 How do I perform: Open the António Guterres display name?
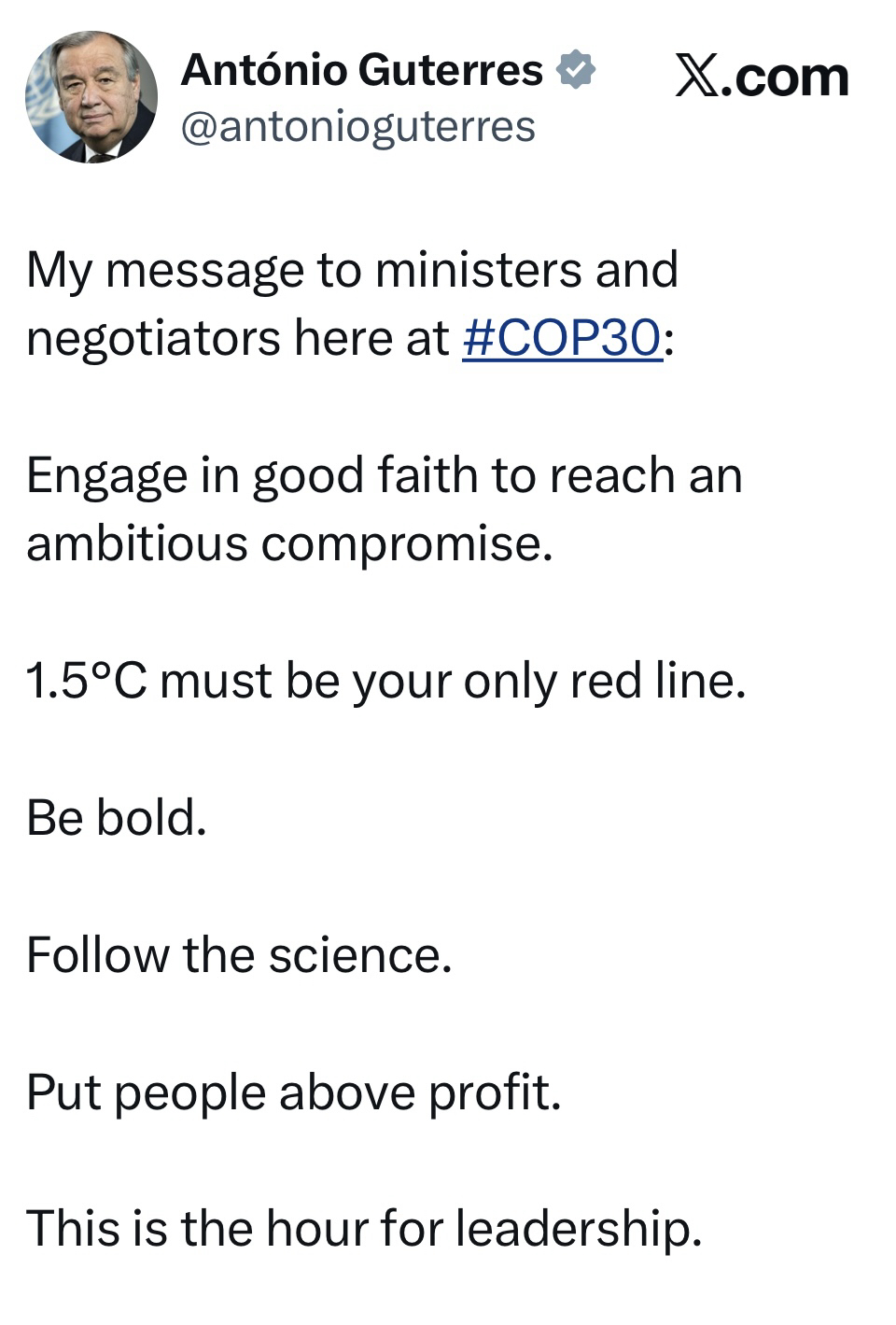[x=361, y=70]
